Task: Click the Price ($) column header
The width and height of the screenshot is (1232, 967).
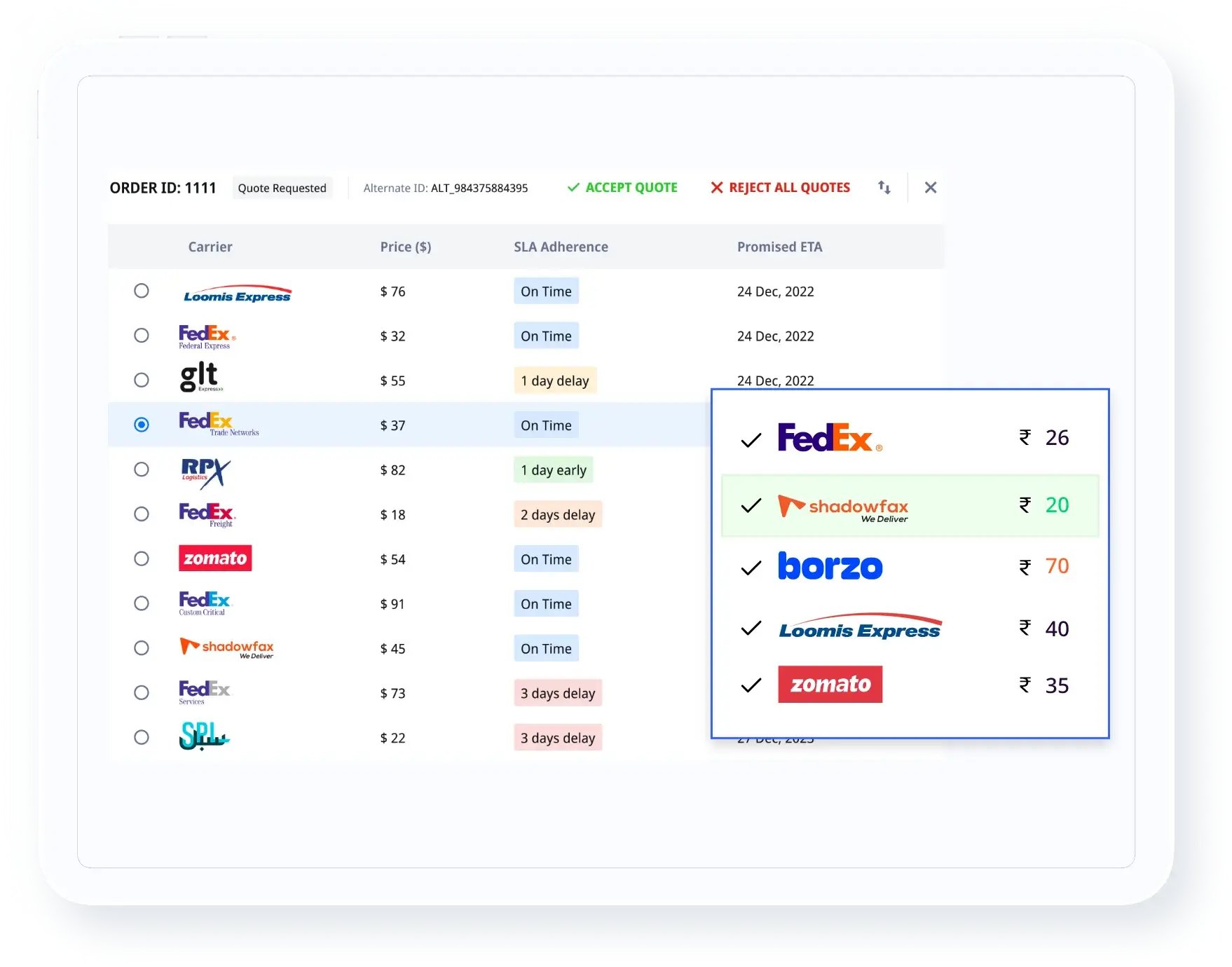Action: (406, 247)
